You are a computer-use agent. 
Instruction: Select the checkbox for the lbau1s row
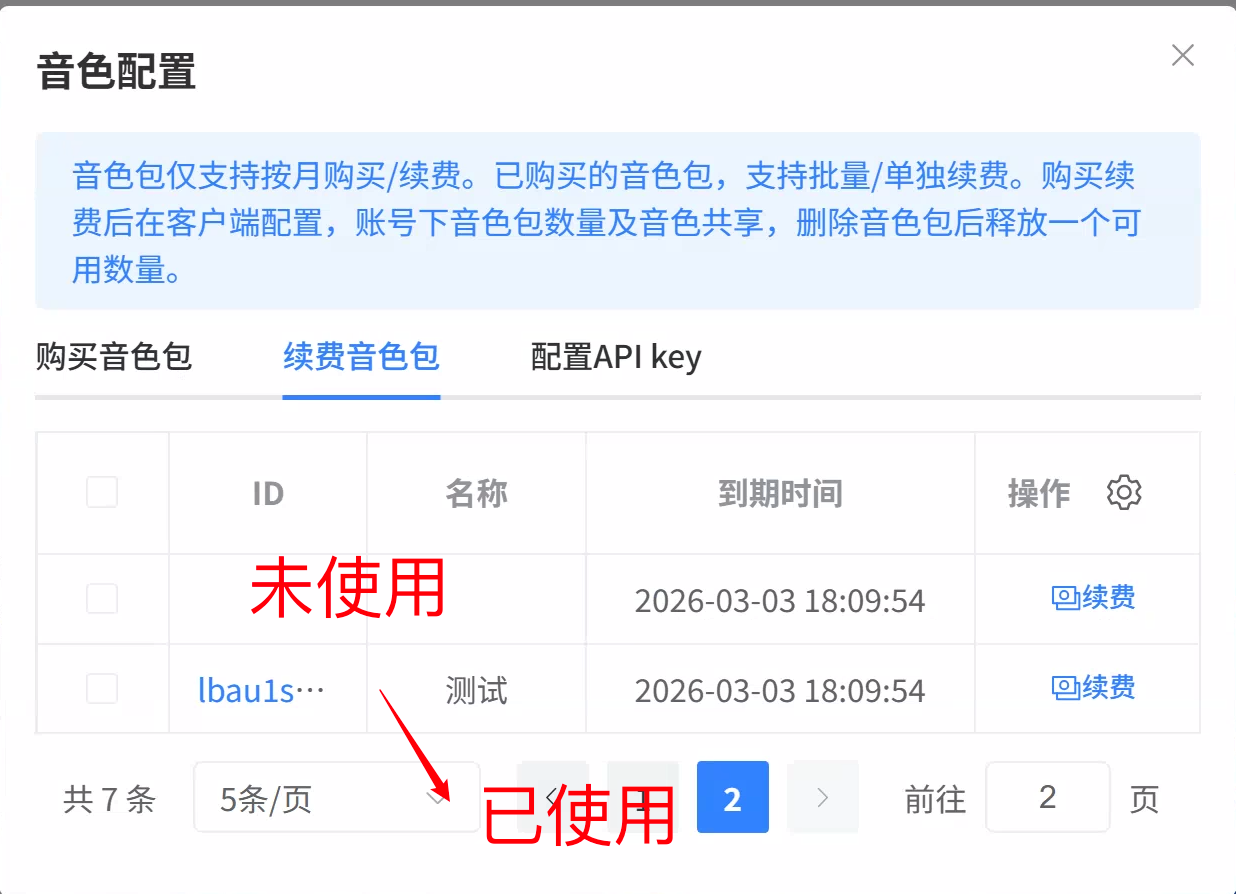[x=102, y=689]
